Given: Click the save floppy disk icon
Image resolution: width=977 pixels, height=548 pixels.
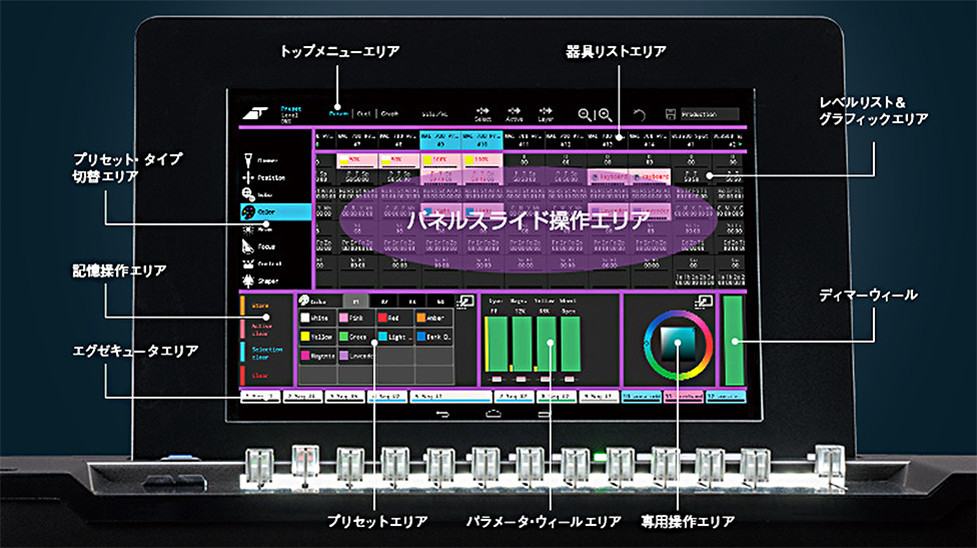Looking at the screenshot, I should click(x=670, y=115).
